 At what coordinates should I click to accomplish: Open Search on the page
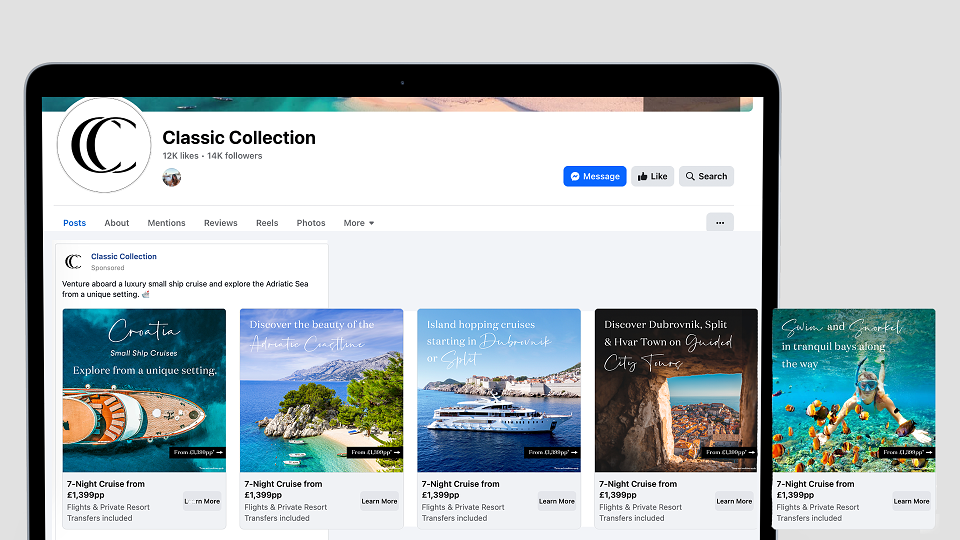point(706,176)
